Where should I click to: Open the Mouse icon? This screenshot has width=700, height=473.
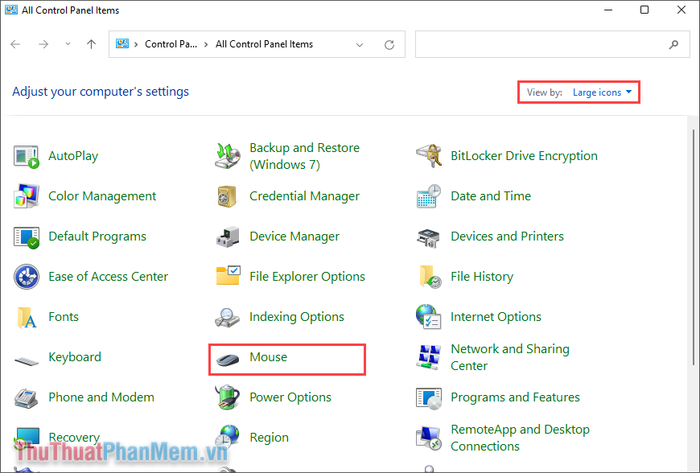pos(228,358)
